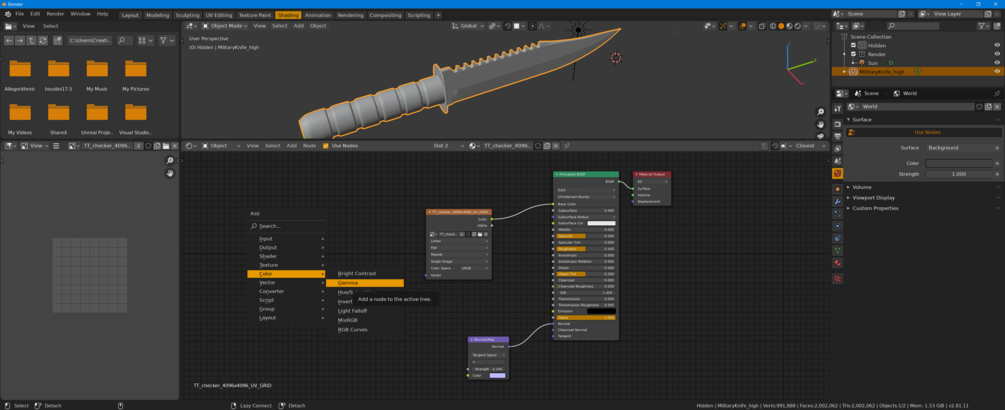Toggle the fake user shield for the World datablock
1005x410 pixels.
coord(979,106)
